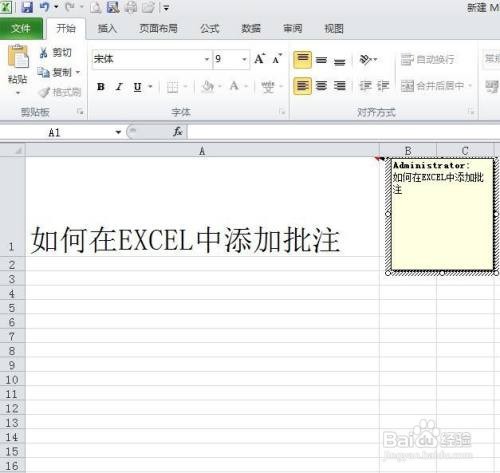Click the Font Color letter A

tap(234, 87)
